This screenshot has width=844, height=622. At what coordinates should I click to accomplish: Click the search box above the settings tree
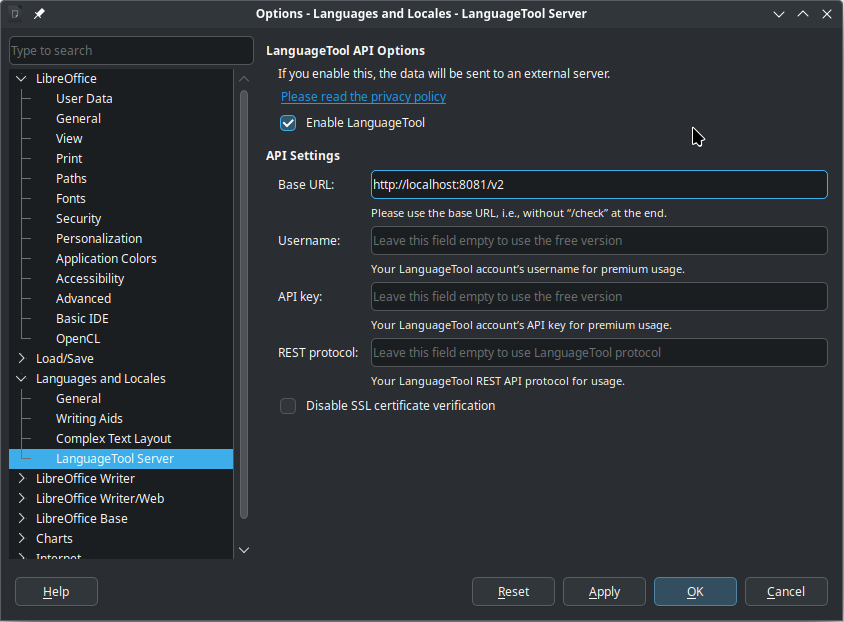pyautogui.click(x=130, y=50)
